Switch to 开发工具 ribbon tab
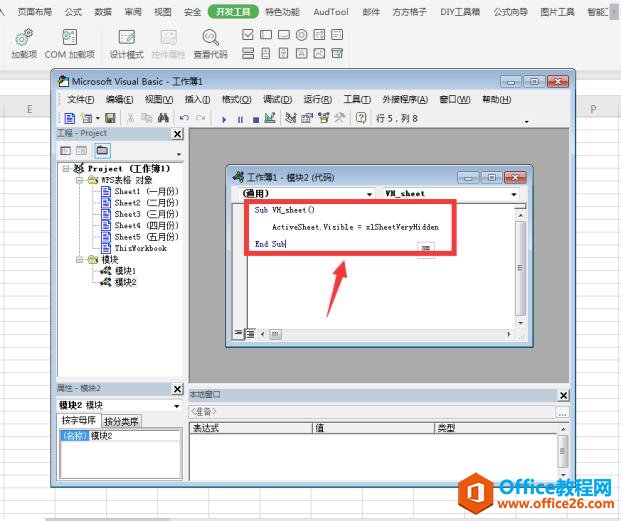This screenshot has height=521, width=621. click(x=233, y=12)
